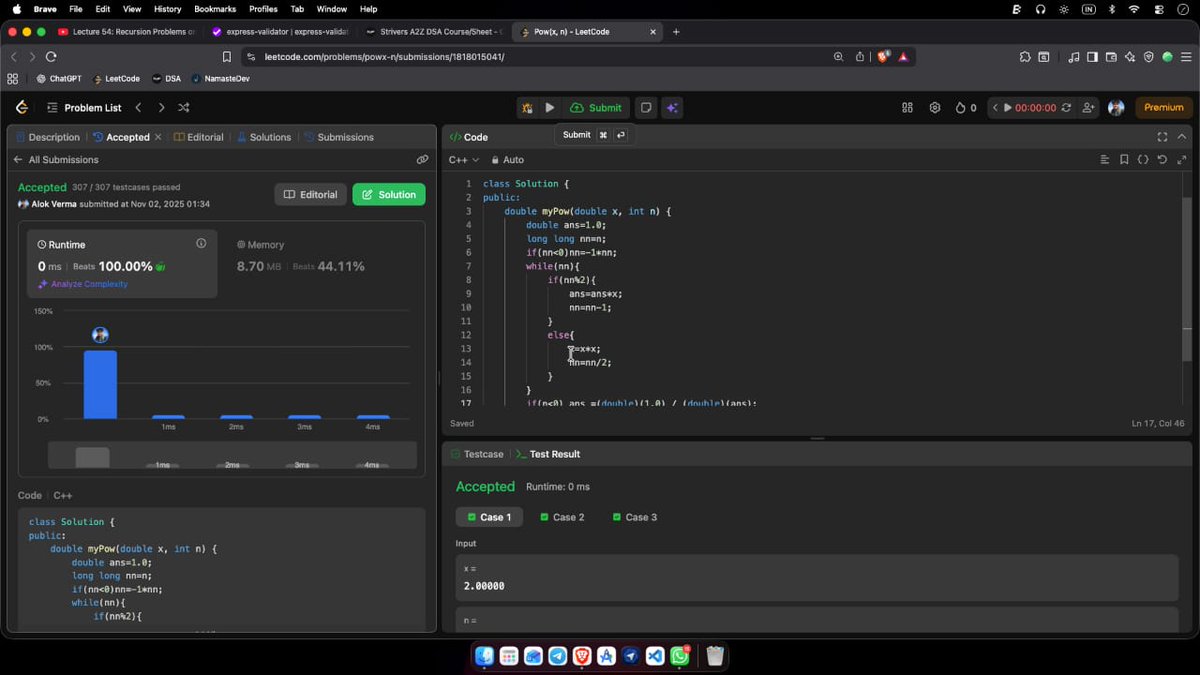Select the Case 2 result
This screenshot has height=675, width=1200.
[562, 517]
